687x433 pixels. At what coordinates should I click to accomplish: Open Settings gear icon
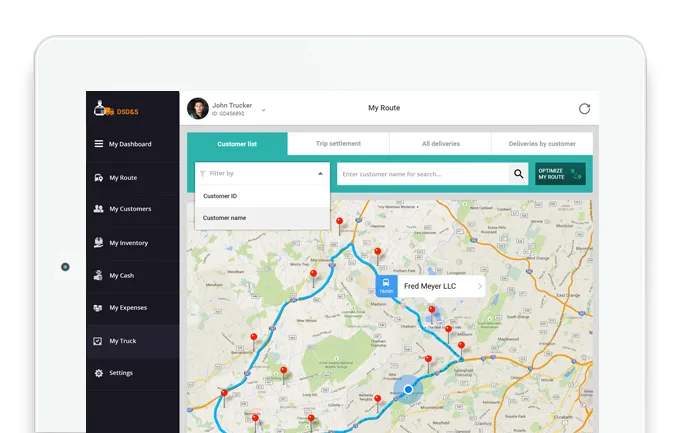tap(99, 373)
